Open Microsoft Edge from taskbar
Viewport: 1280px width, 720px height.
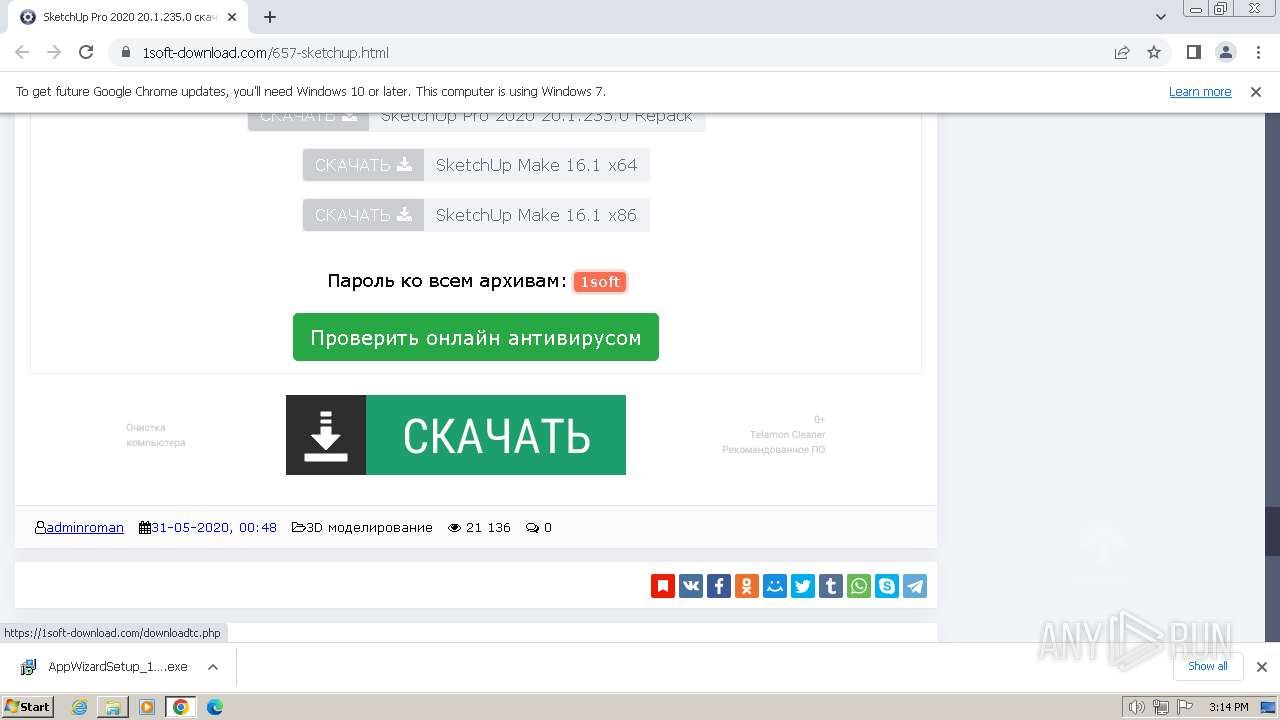[x=215, y=707]
